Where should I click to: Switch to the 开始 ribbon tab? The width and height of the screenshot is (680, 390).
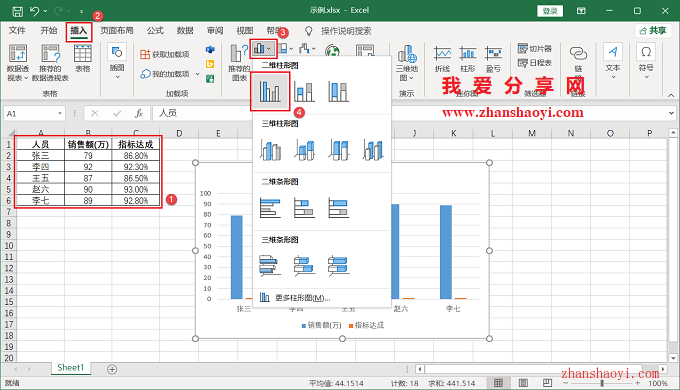tap(49, 31)
